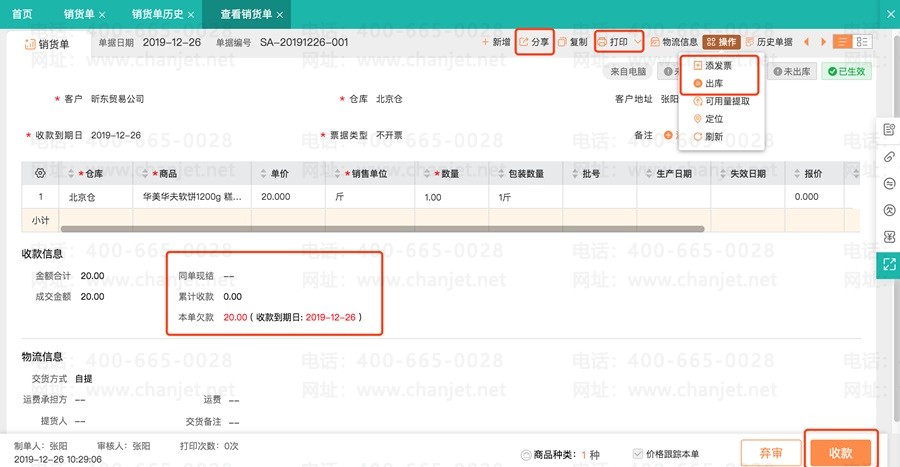Select 出库 from the operations menu
This screenshot has height=467, width=900.
tap(708, 83)
